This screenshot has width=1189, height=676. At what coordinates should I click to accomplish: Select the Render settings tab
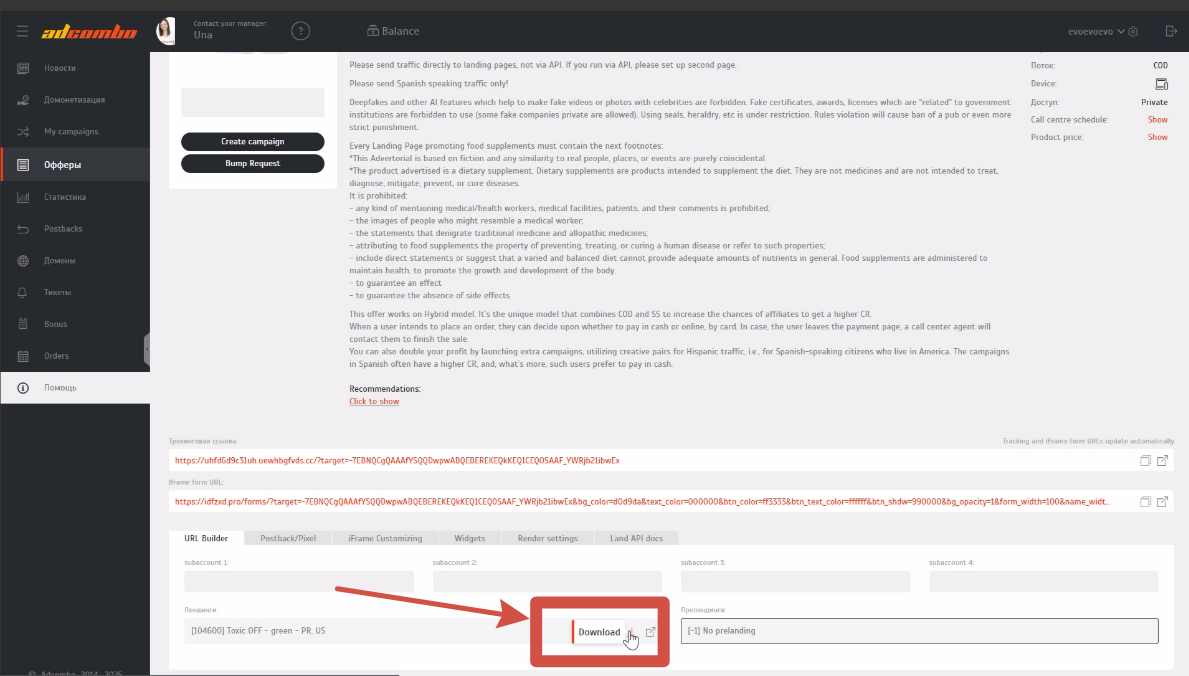tap(547, 538)
